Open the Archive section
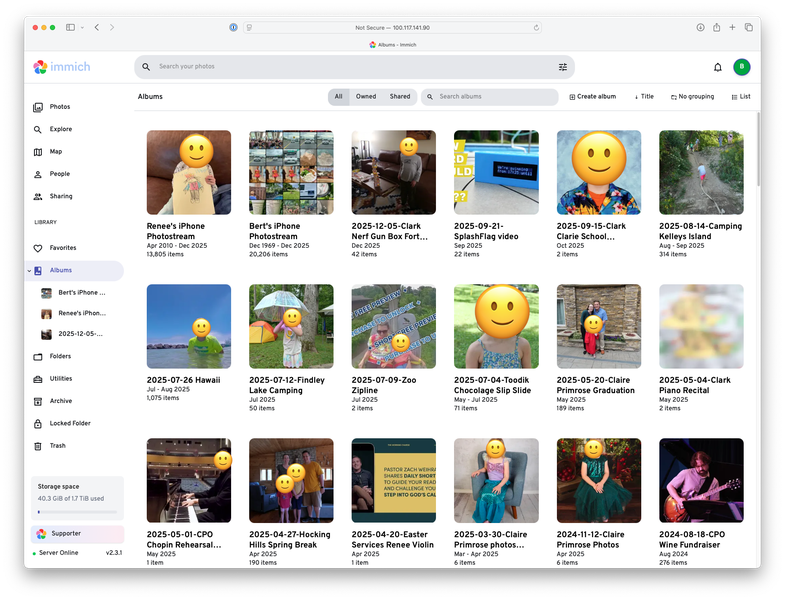785x600 pixels. 61,401
